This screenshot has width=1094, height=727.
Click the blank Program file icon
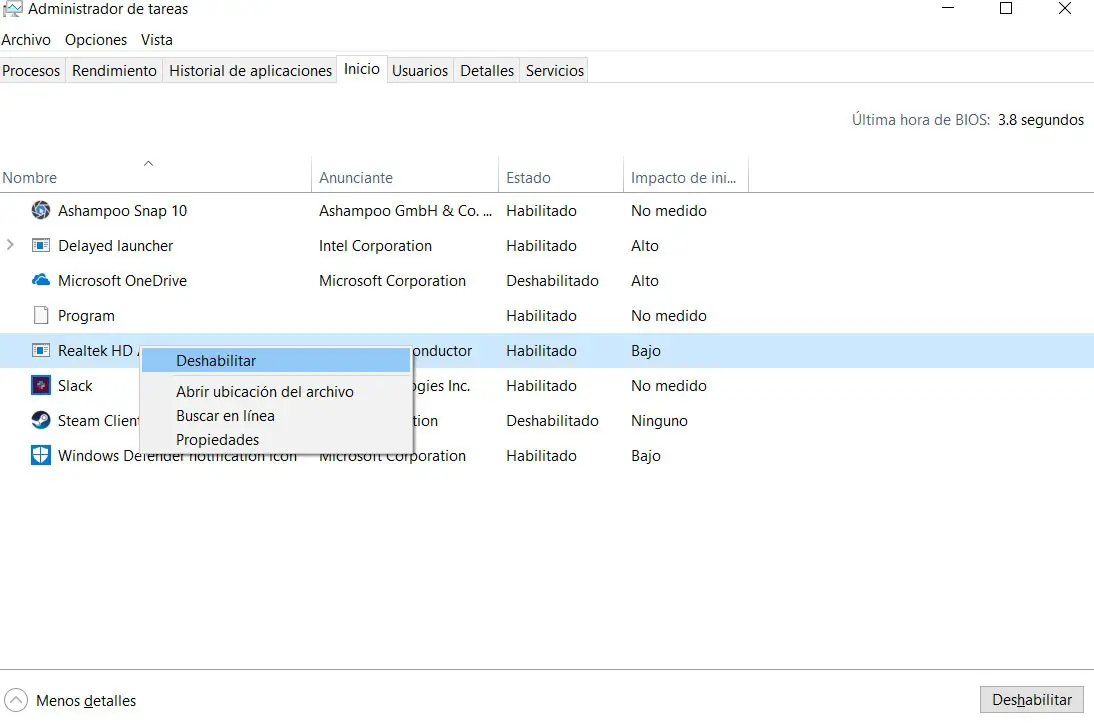[41, 315]
